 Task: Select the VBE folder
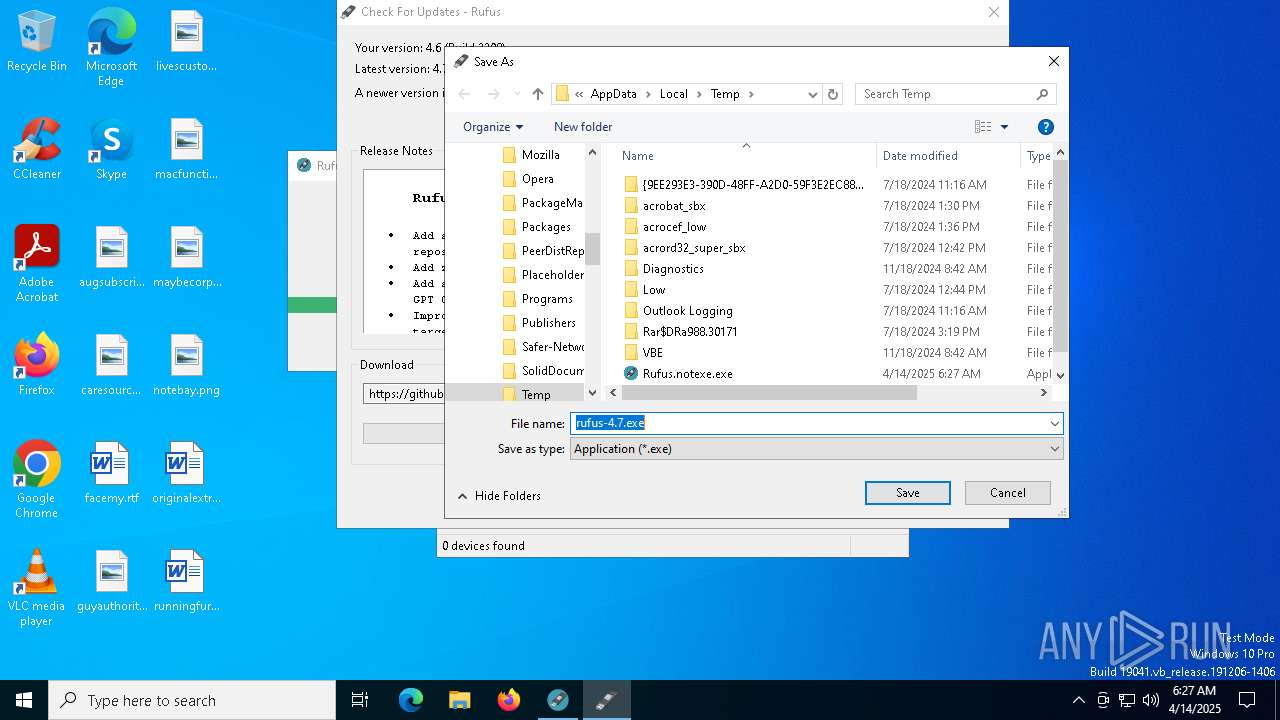(x=653, y=353)
